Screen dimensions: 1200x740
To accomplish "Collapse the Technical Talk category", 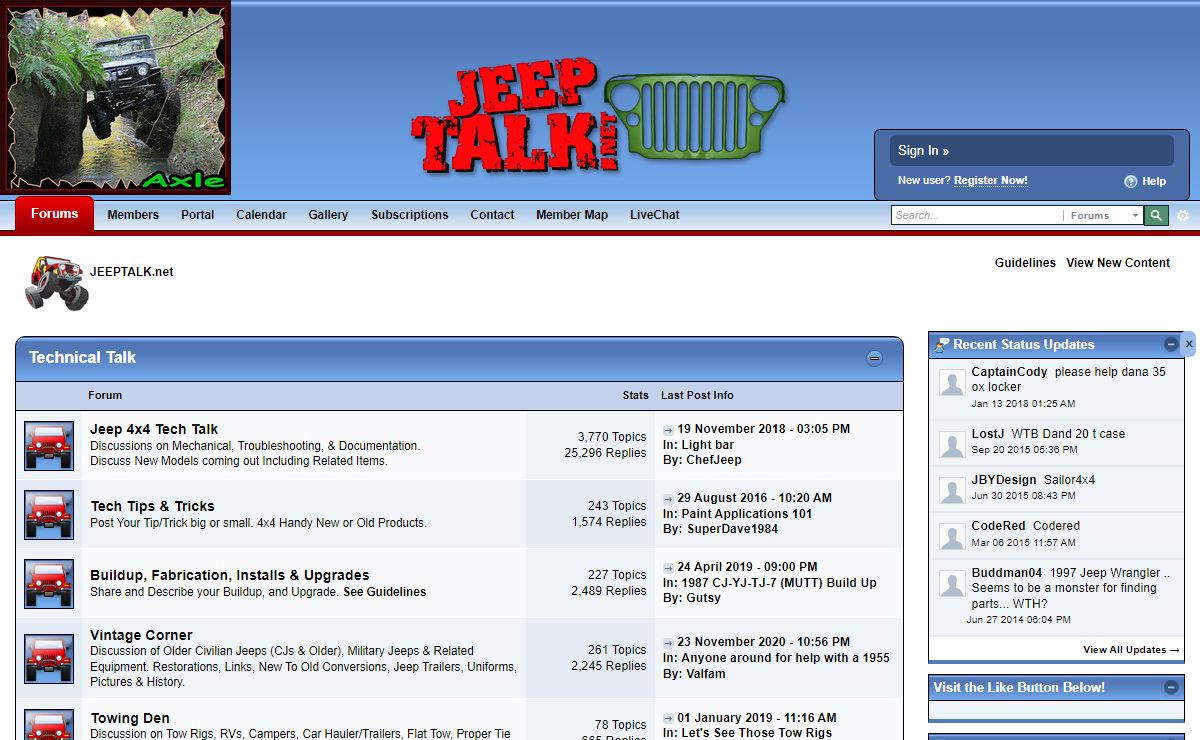I will pyautogui.click(x=874, y=358).
